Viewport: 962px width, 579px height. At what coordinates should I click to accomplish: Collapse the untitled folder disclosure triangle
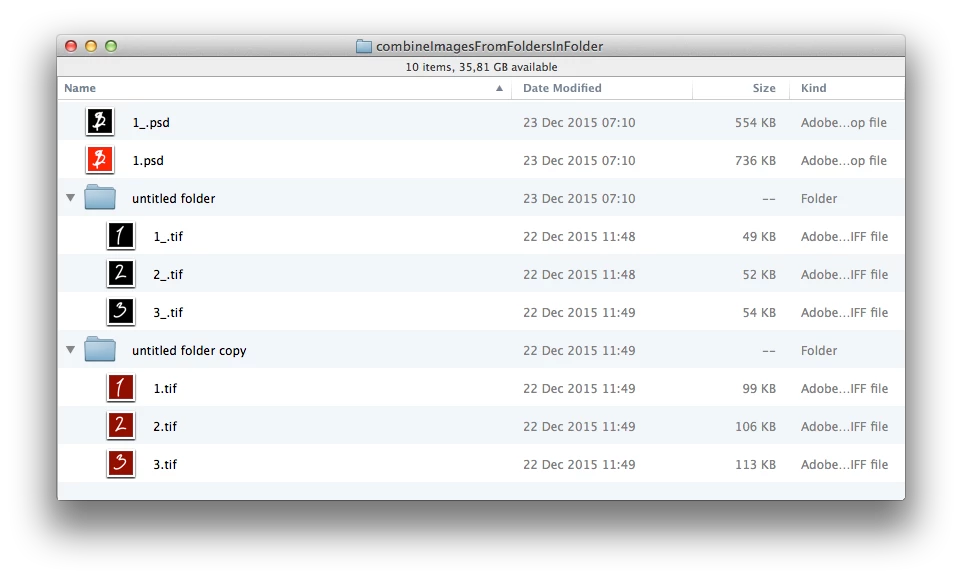coord(71,197)
